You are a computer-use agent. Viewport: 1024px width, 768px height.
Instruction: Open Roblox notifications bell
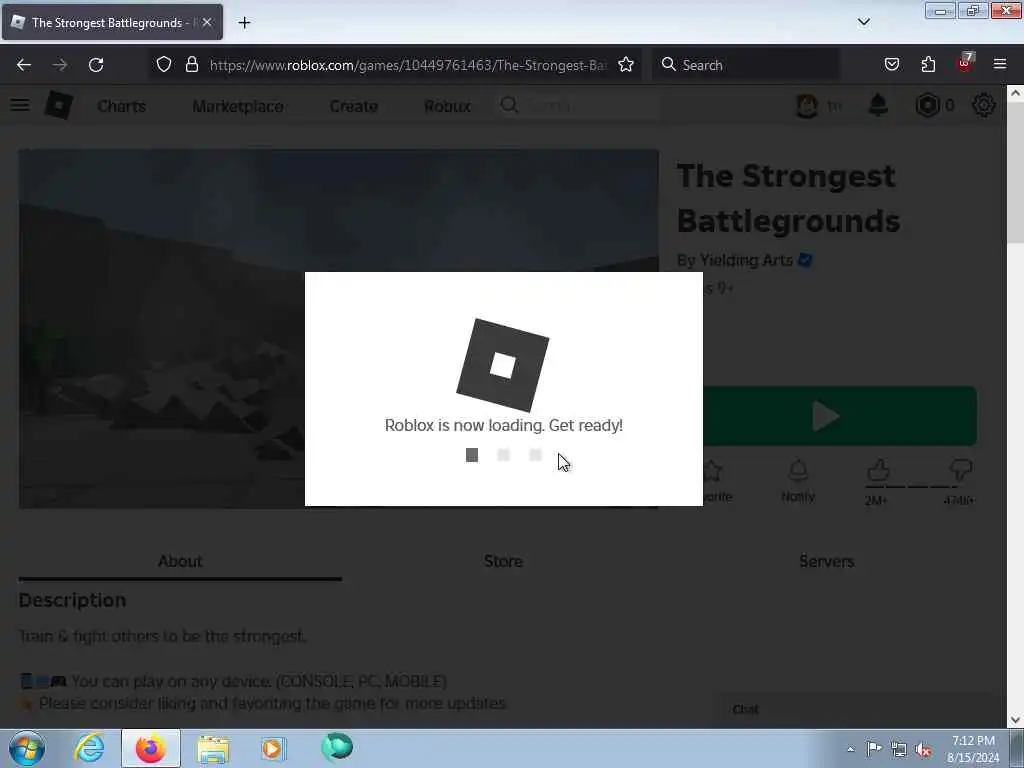click(878, 105)
